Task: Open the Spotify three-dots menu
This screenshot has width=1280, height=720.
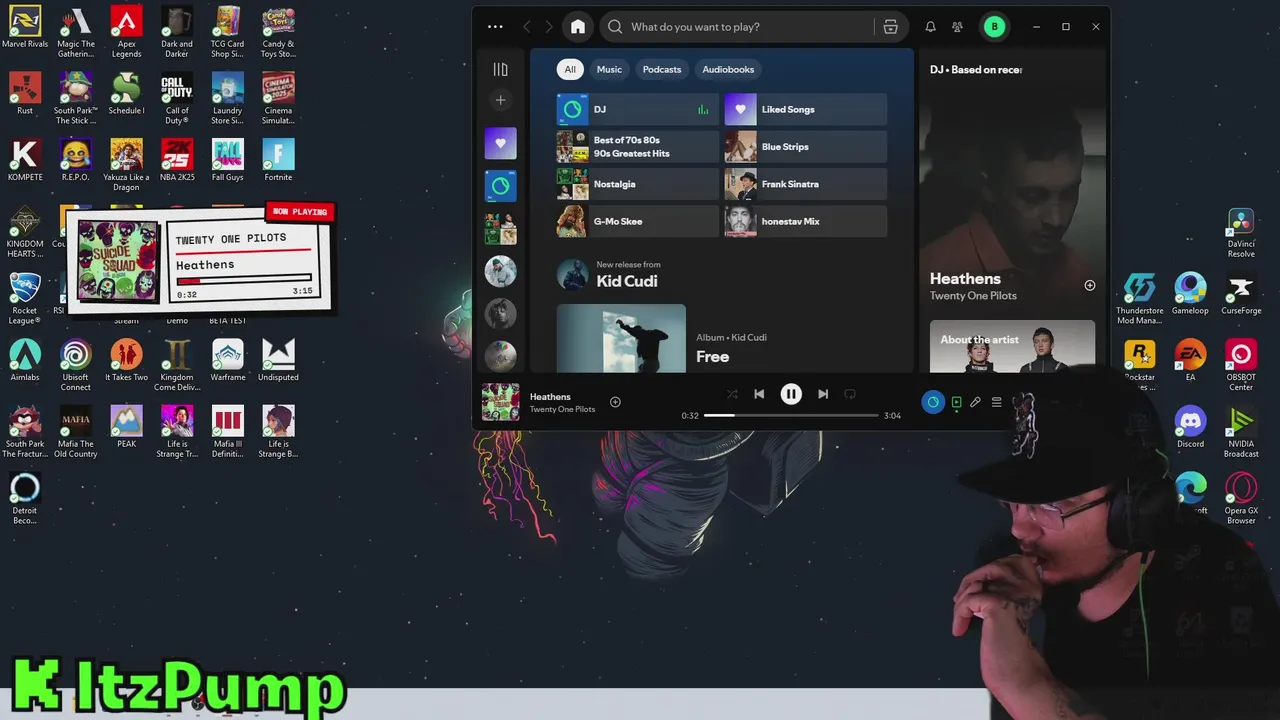Action: (x=495, y=27)
